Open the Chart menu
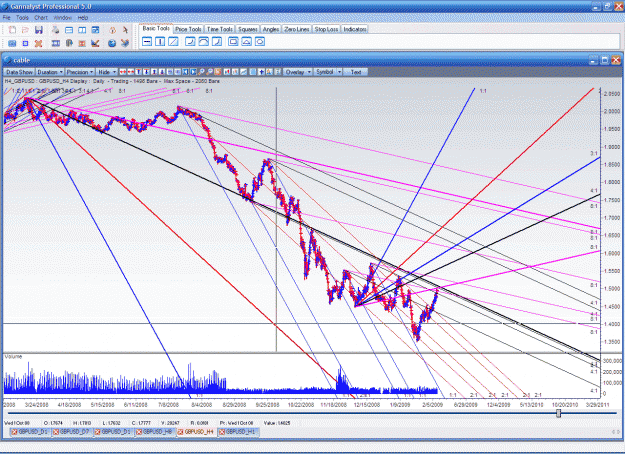The width and height of the screenshot is (625, 454). (x=41, y=18)
